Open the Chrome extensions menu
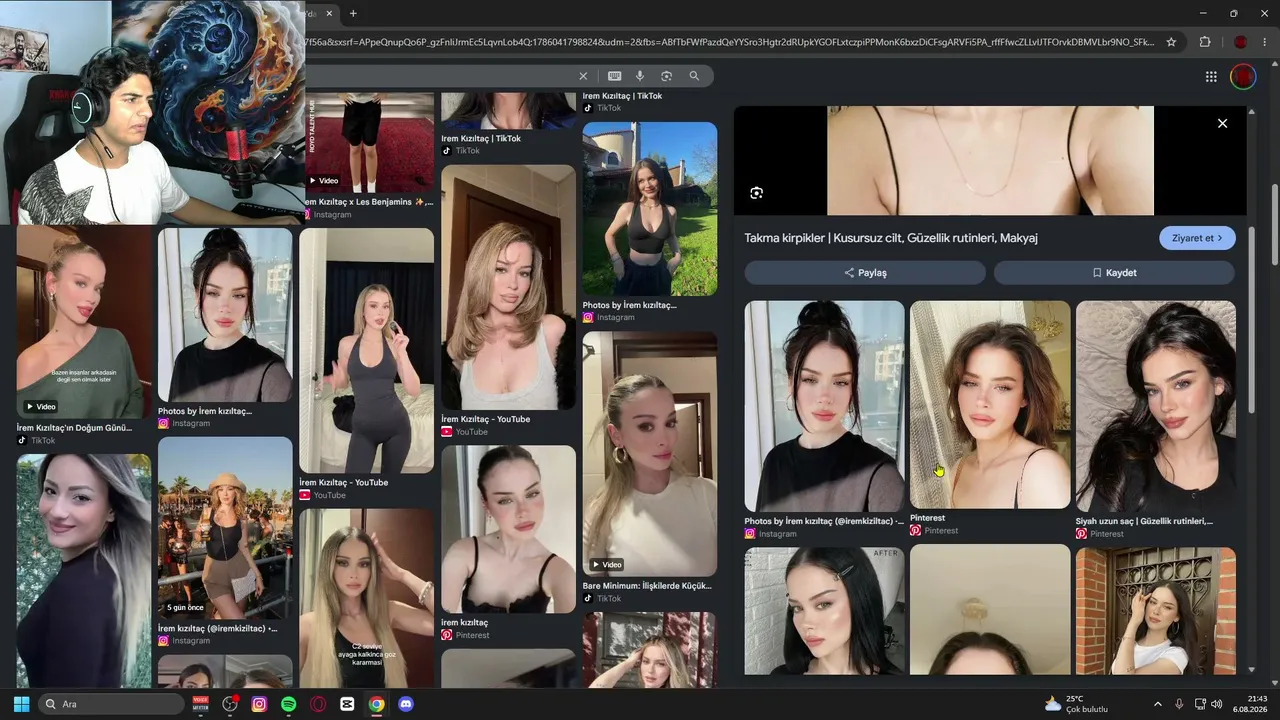Screen dimensions: 1280x720 [1204, 42]
